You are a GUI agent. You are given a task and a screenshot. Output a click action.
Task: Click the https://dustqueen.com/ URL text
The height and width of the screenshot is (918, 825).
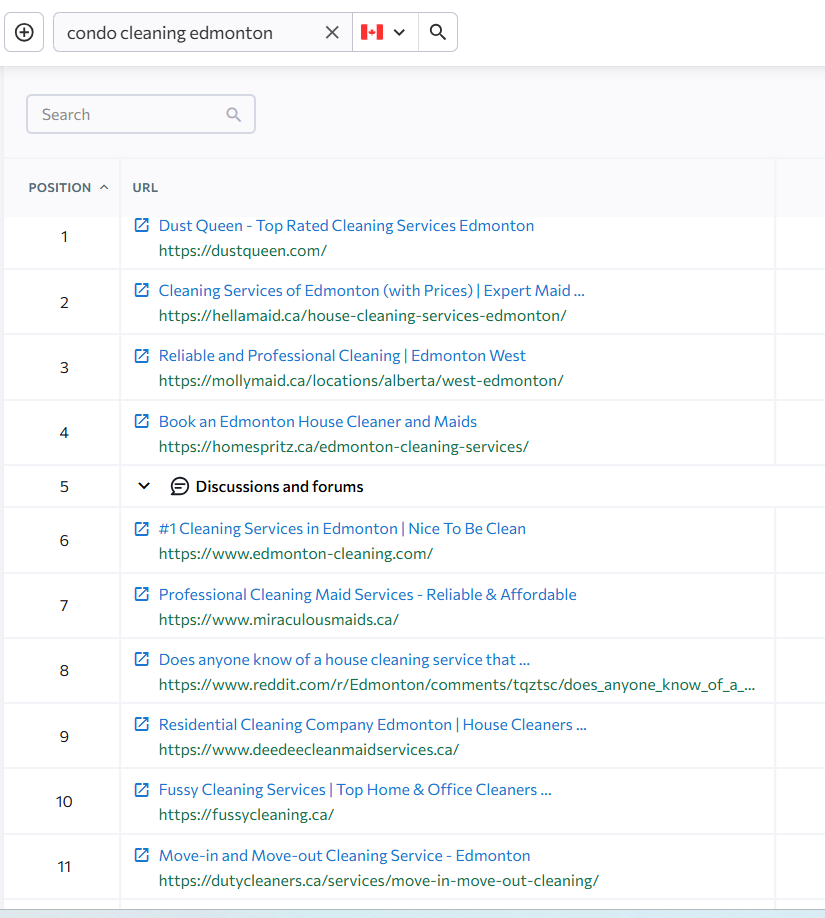(242, 251)
